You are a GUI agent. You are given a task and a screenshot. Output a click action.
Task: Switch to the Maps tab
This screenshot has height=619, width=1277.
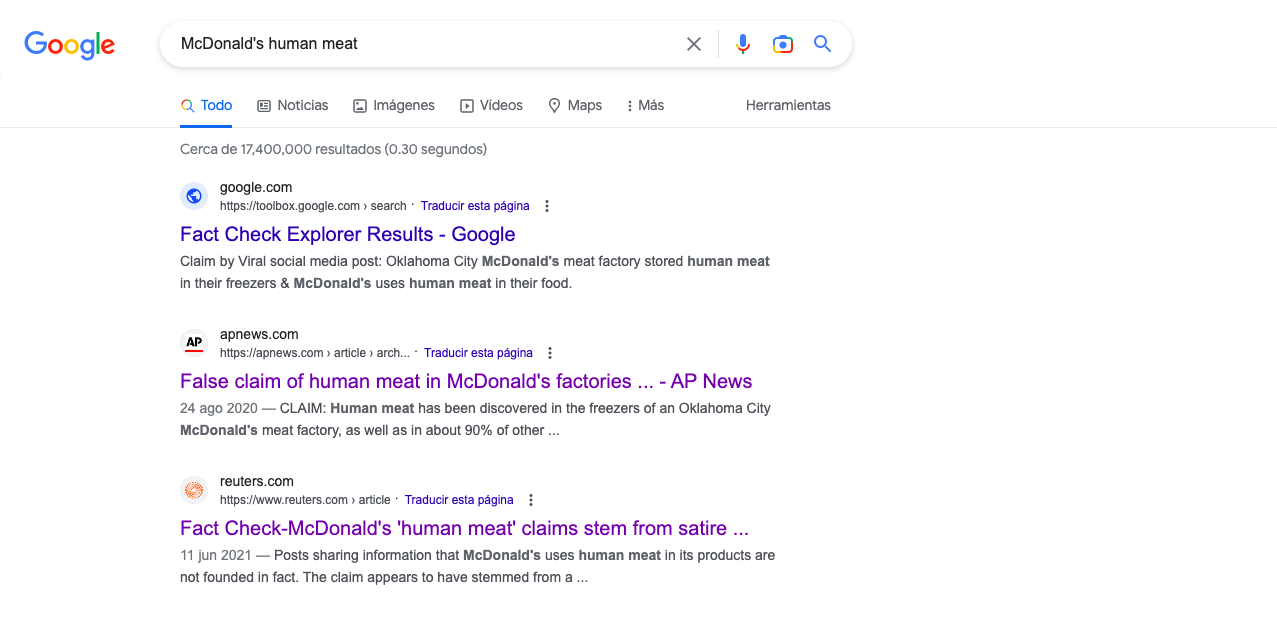(575, 105)
